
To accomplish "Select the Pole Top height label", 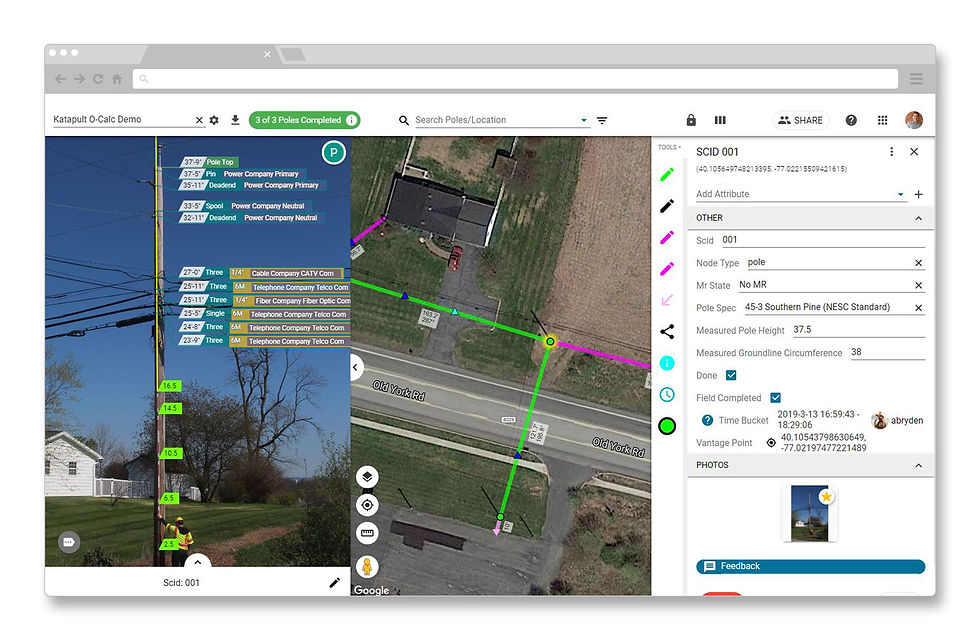I will click(208, 162).
